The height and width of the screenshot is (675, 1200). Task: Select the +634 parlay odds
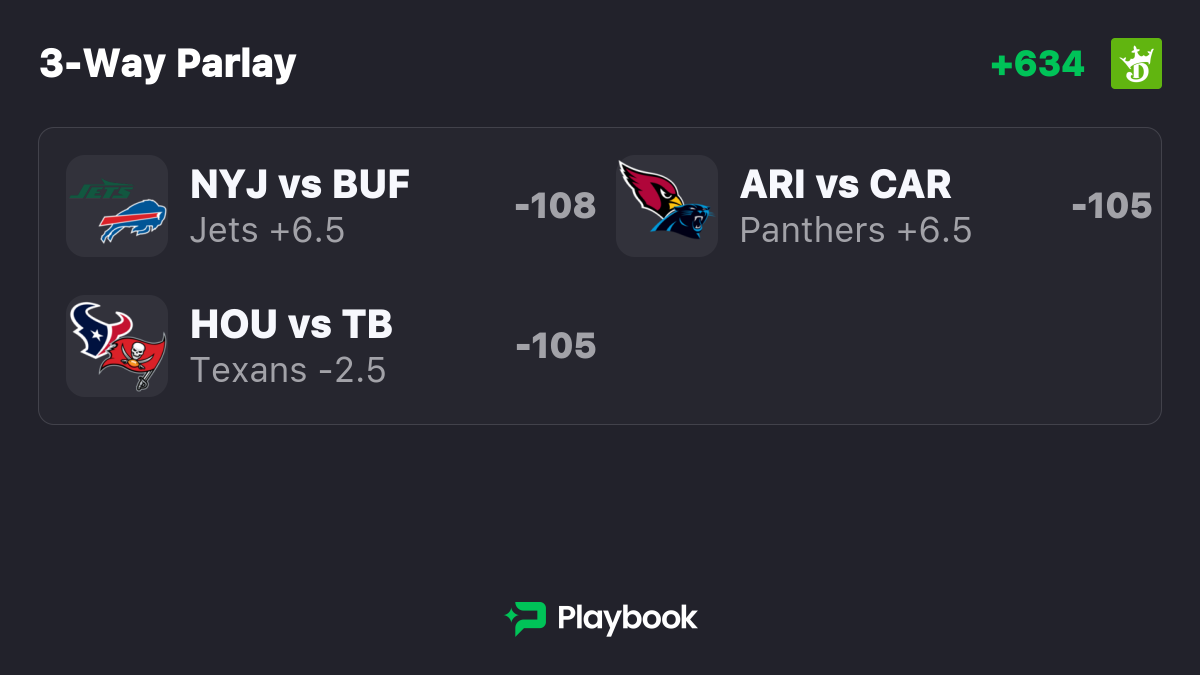tap(1037, 64)
